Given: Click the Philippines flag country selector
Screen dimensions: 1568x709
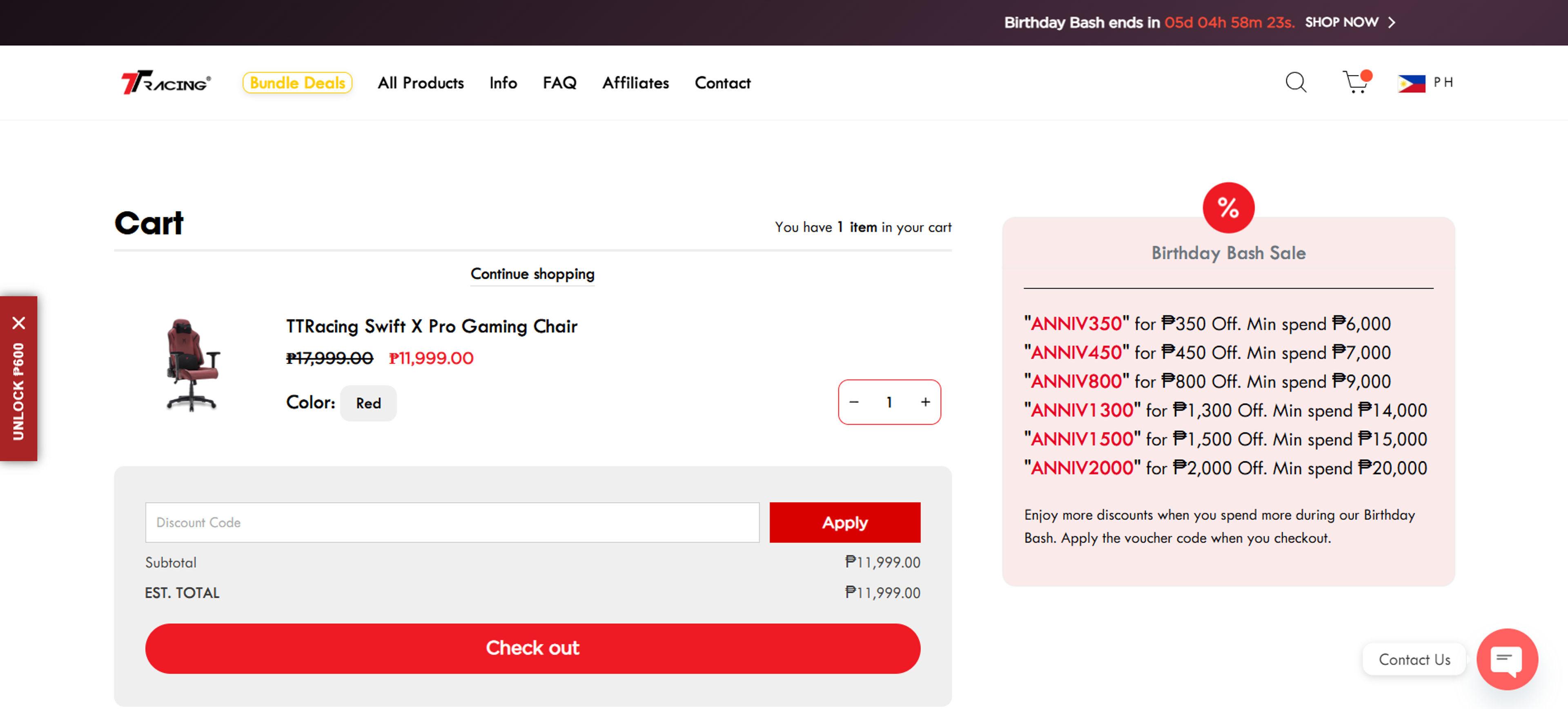Looking at the screenshot, I should 1411,83.
